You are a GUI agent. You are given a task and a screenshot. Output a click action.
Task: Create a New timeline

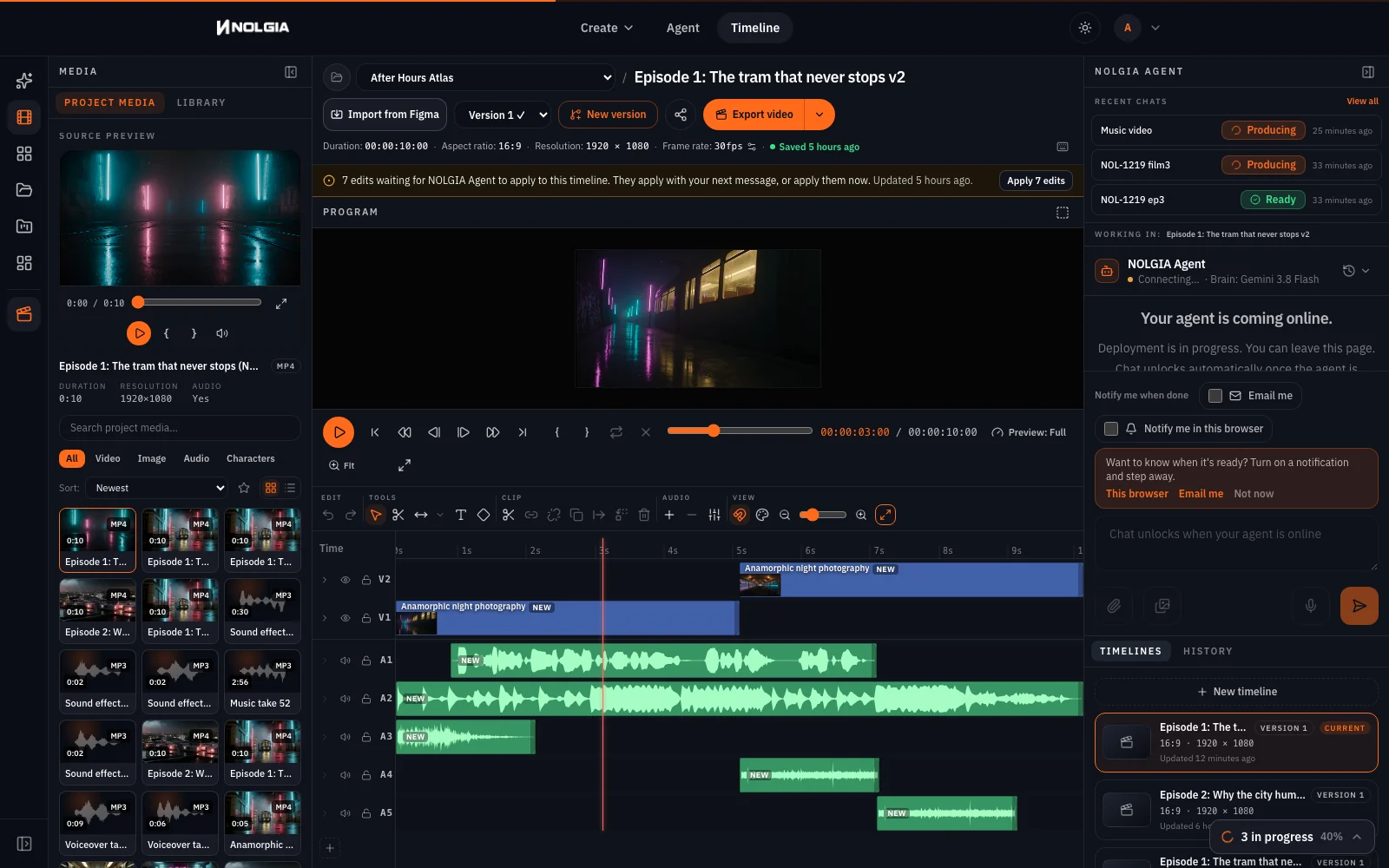click(x=1236, y=692)
